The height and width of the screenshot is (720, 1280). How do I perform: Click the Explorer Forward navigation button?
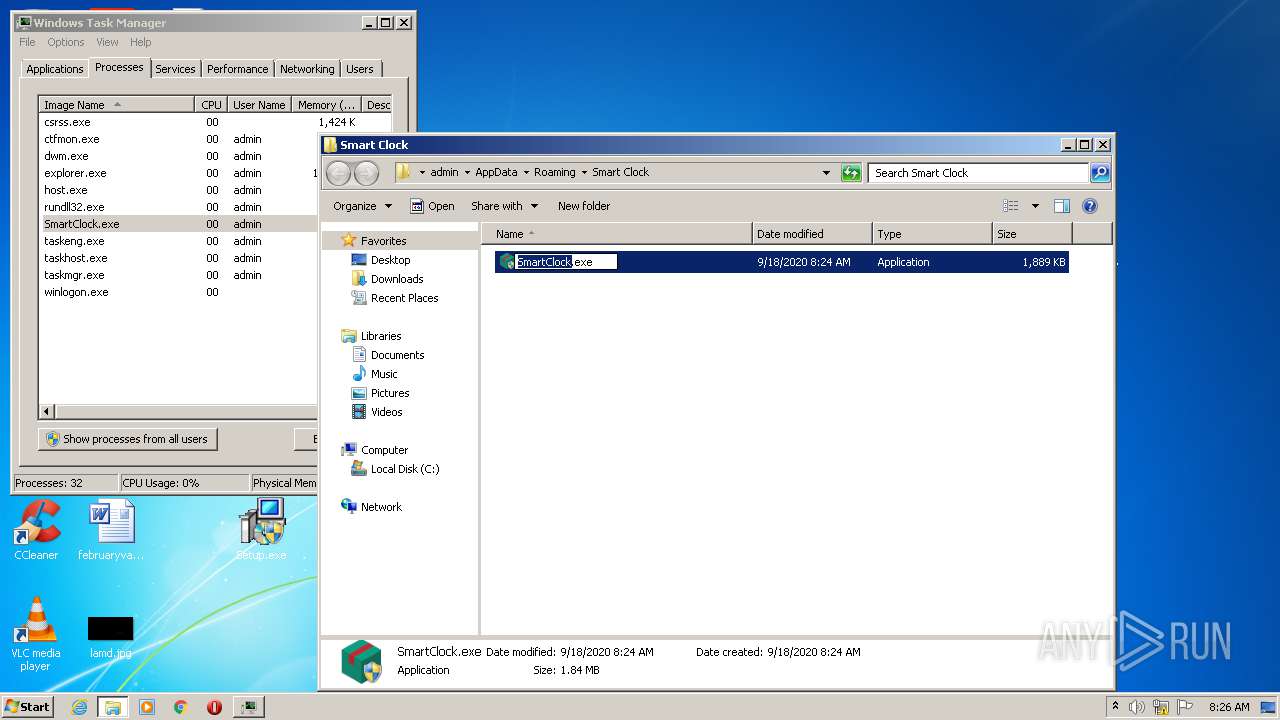pyautogui.click(x=367, y=173)
